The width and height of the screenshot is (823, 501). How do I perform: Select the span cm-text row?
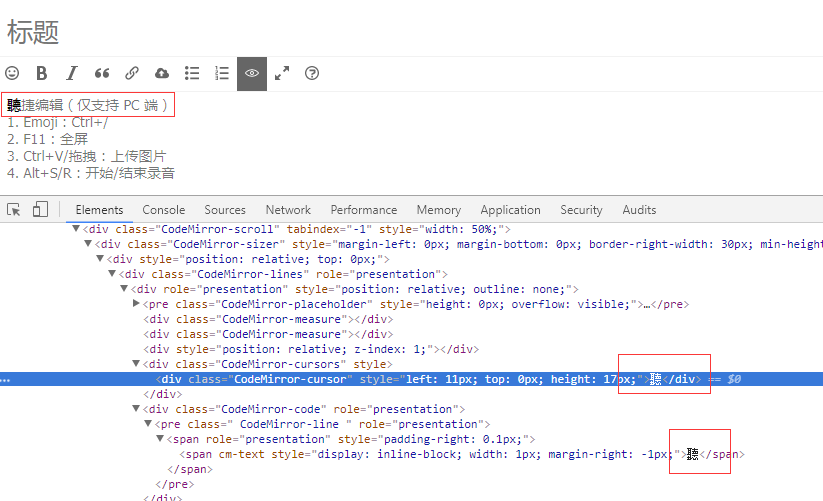462,454
